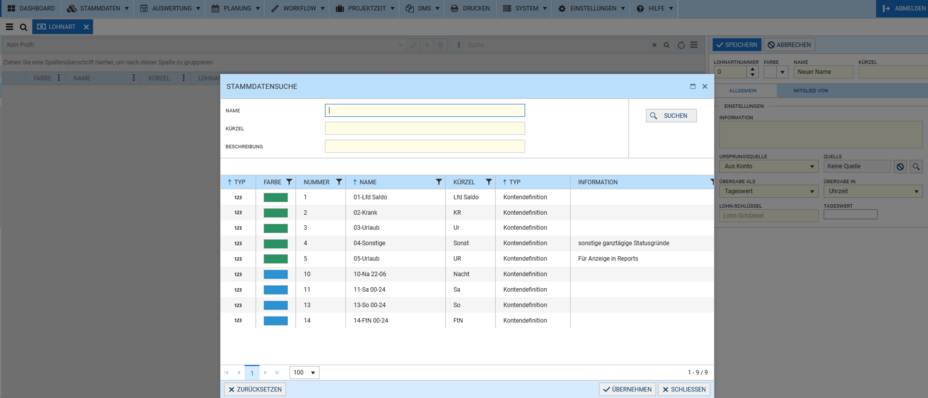Open the System menu

[524, 9]
